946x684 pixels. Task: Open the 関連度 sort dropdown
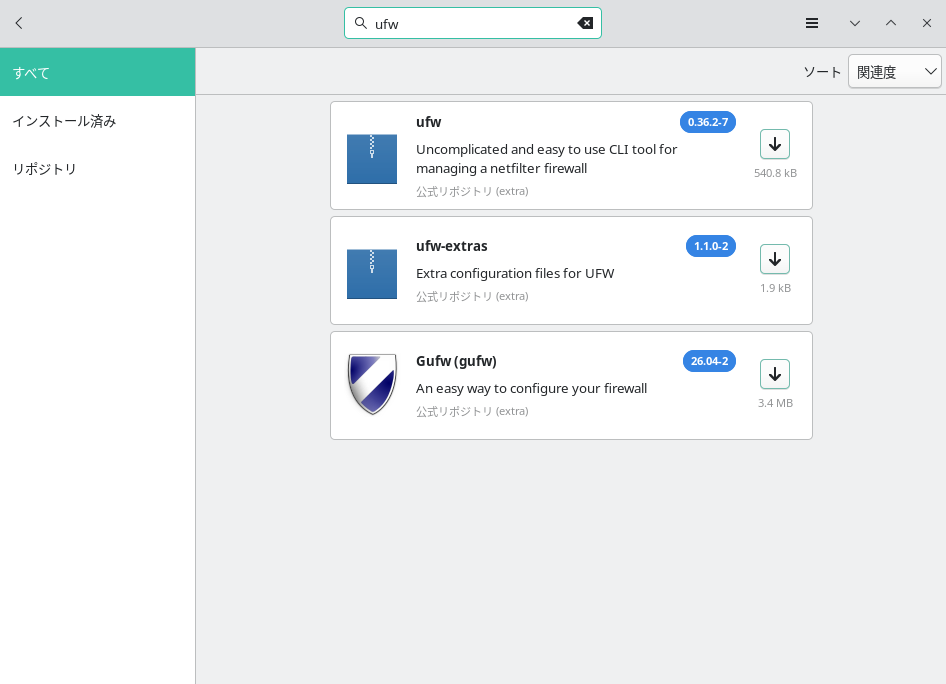(894, 72)
